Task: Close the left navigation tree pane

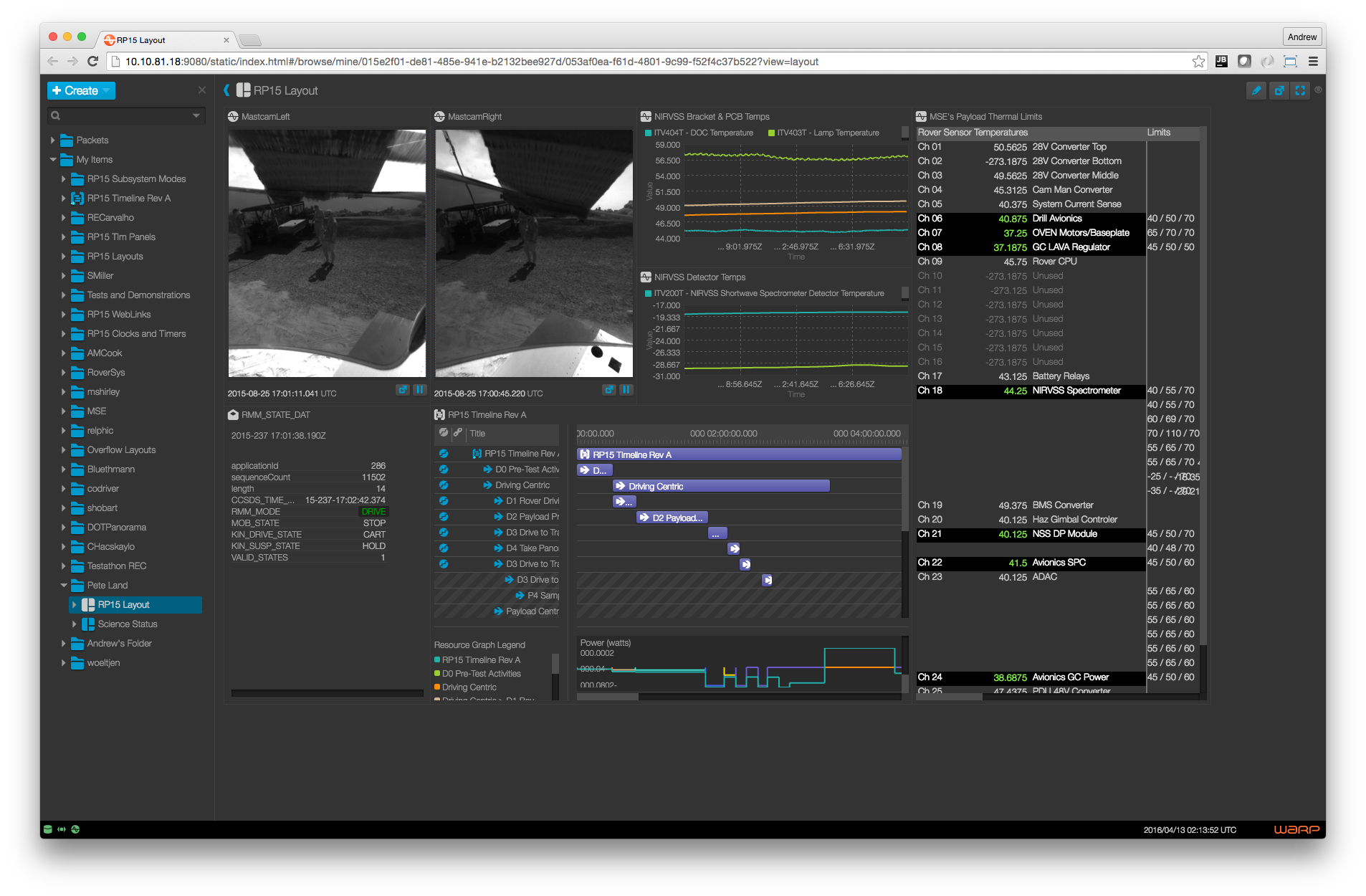Action: [202, 90]
